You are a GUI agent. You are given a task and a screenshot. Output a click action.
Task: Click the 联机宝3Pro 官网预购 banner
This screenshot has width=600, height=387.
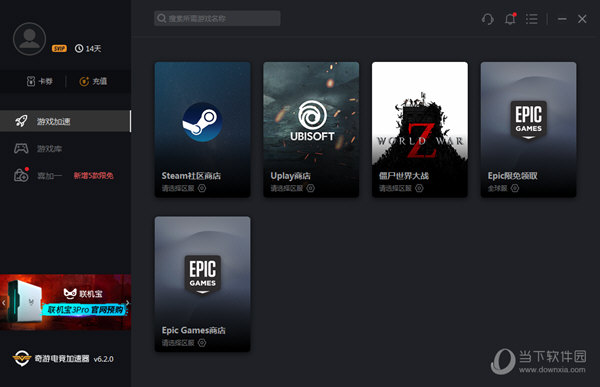(65, 302)
